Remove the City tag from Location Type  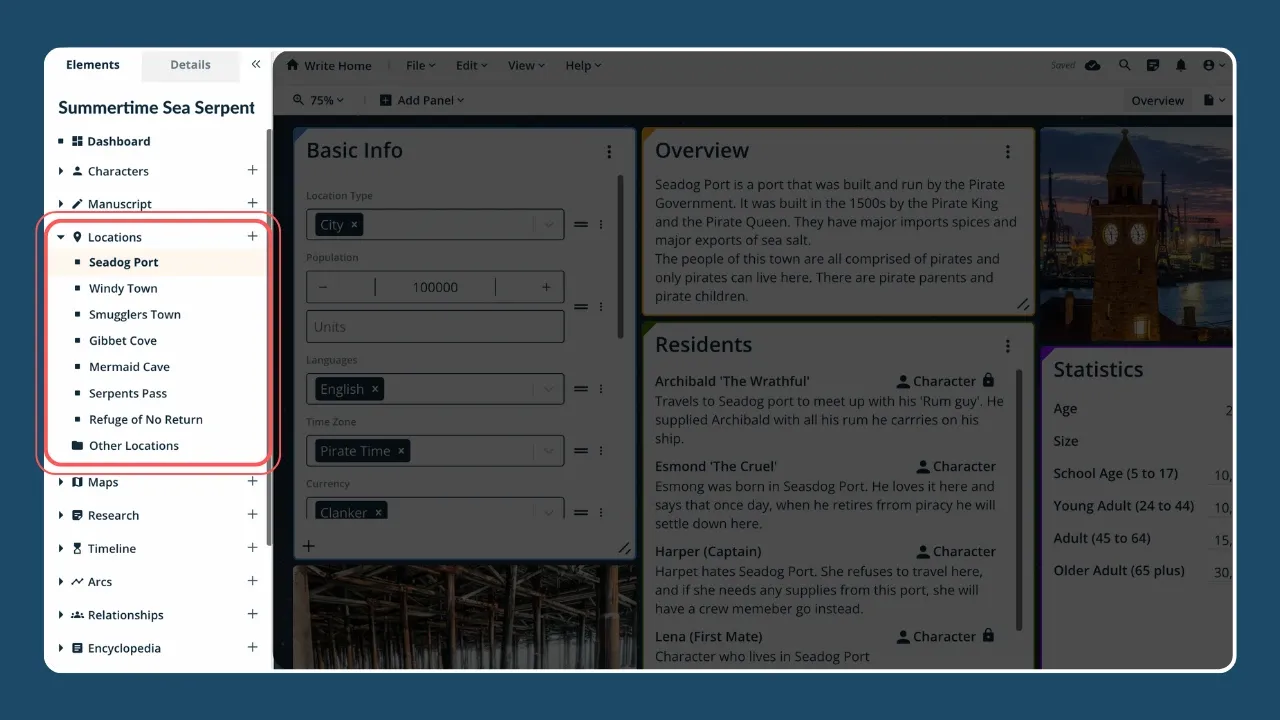[x=354, y=225]
